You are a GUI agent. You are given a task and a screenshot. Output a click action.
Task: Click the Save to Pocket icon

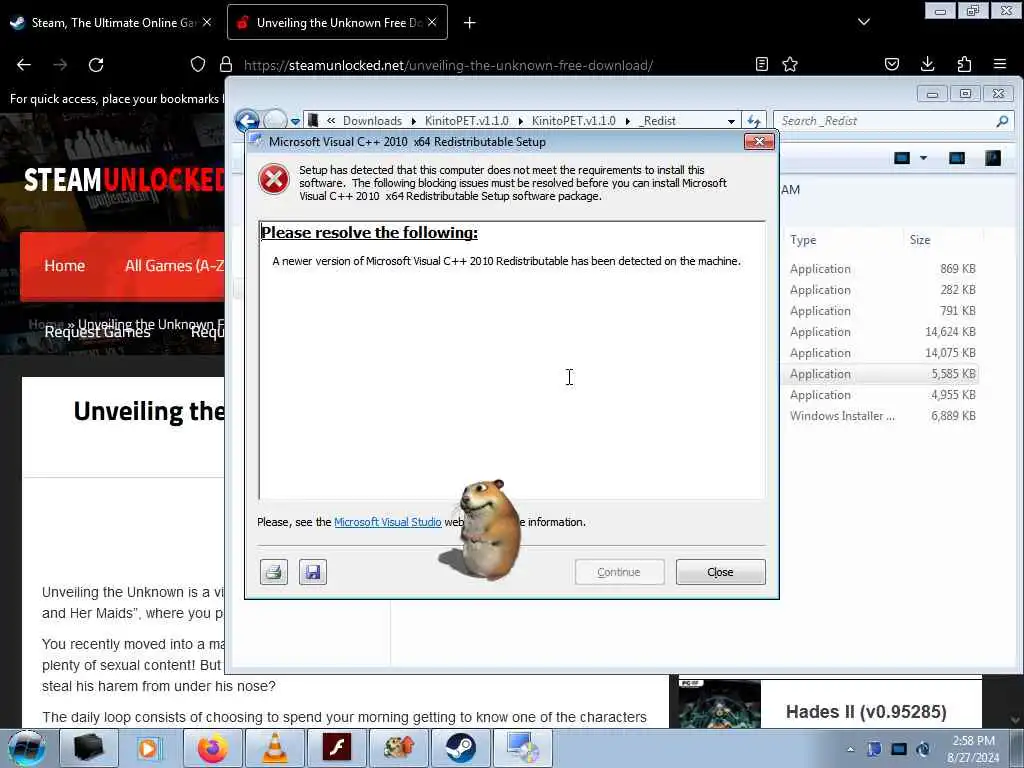coord(891,64)
